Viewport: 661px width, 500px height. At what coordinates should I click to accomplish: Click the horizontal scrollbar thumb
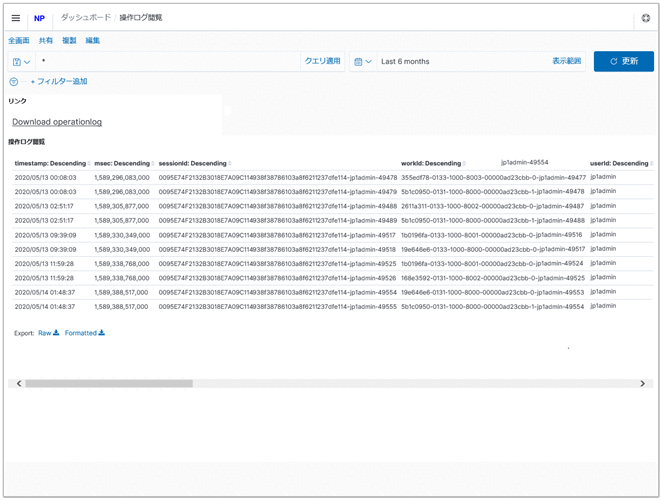[x=108, y=383]
